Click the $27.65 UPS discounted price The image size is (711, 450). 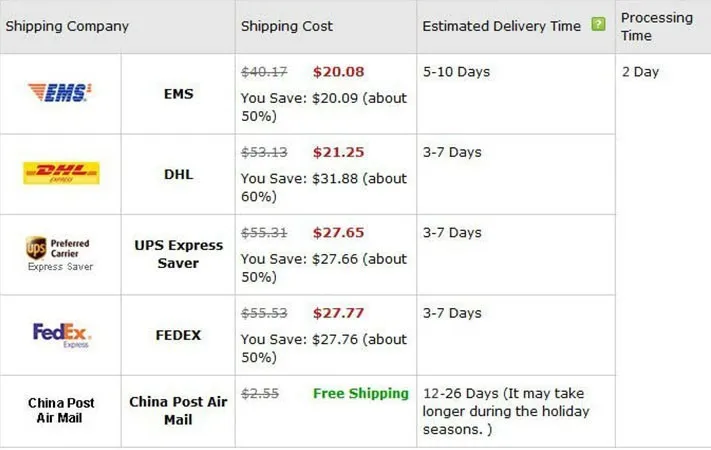pos(338,233)
